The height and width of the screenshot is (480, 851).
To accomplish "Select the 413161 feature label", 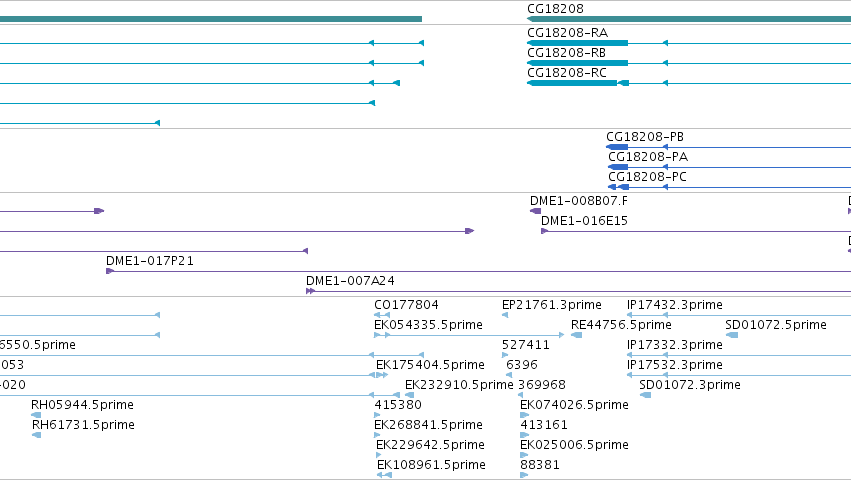I will pos(544,425).
